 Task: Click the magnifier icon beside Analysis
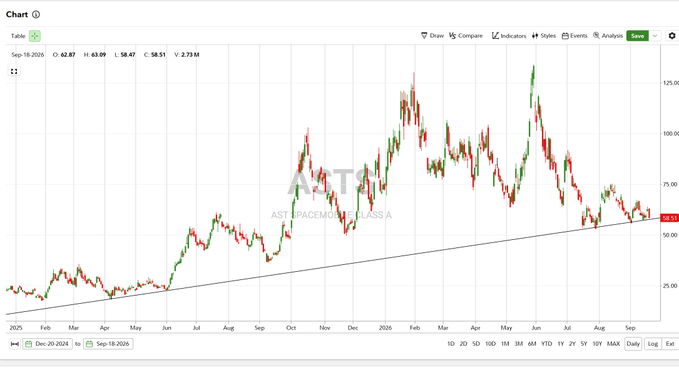coord(596,35)
